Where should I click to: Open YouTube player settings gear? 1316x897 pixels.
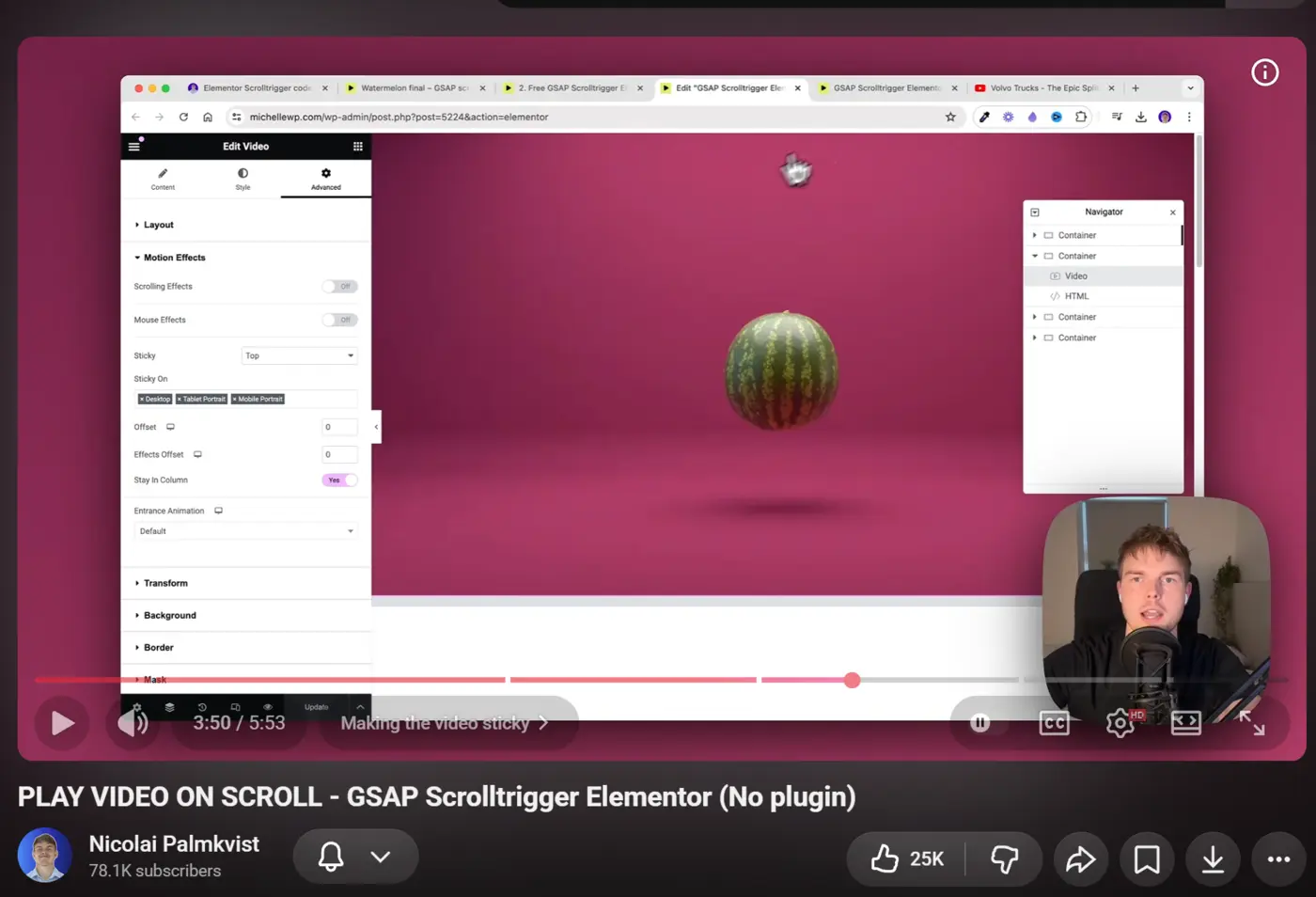[1120, 723]
